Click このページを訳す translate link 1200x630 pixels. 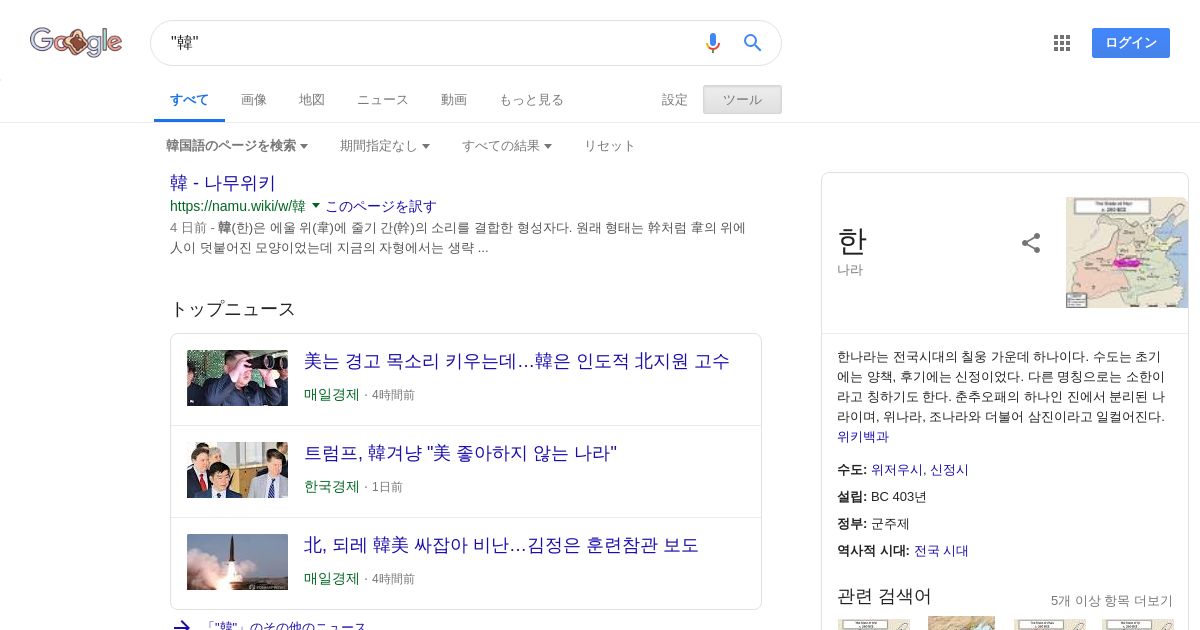pos(381,206)
